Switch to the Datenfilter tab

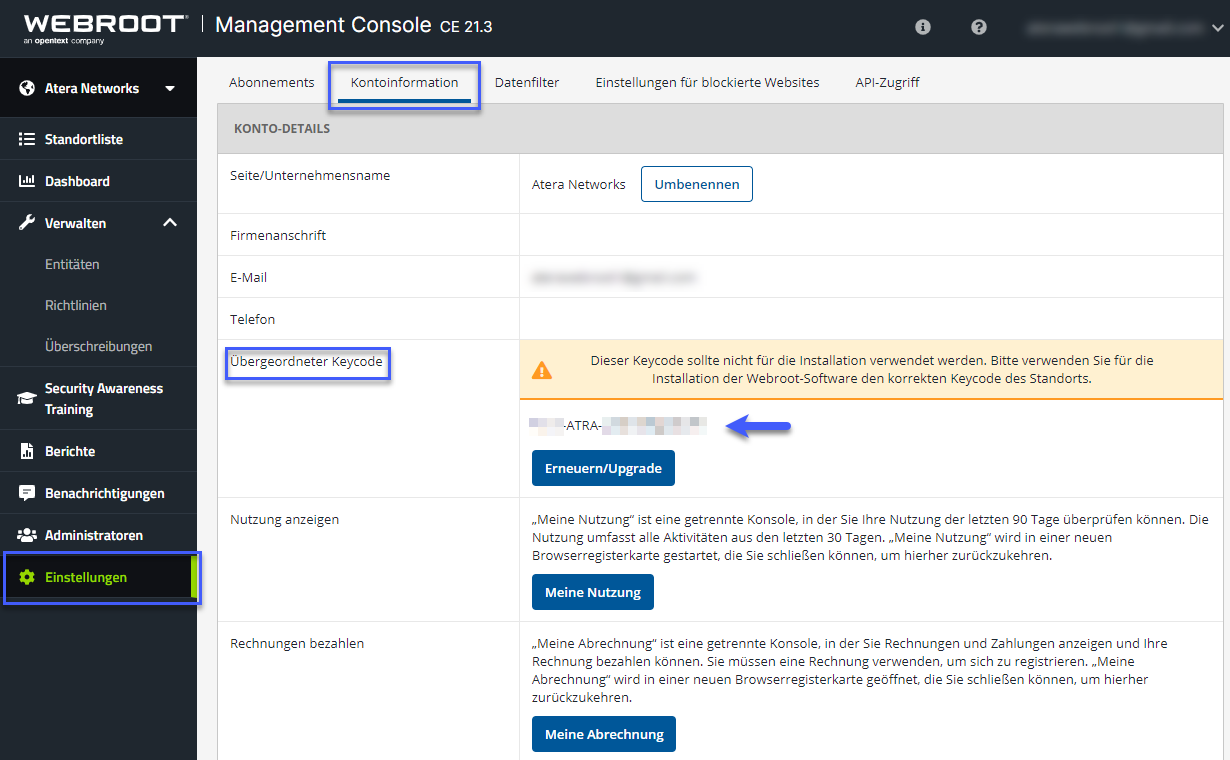tap(527, 82)
